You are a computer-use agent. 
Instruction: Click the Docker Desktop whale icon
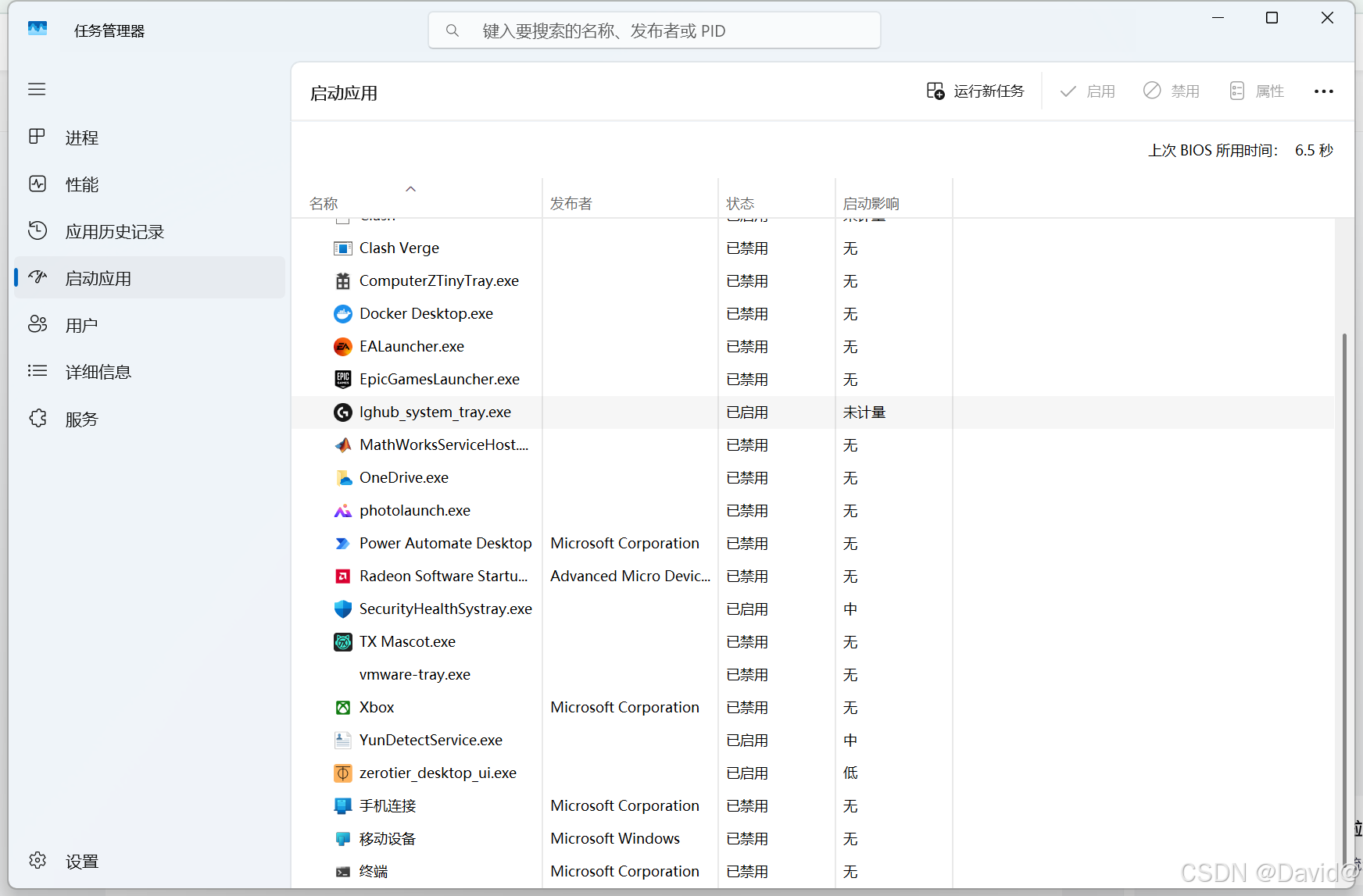[342, 314]
